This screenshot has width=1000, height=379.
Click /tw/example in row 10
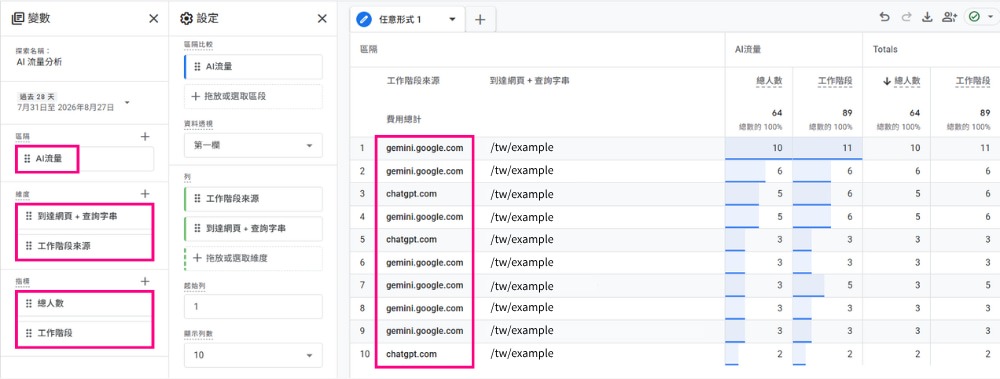point(522,353)
